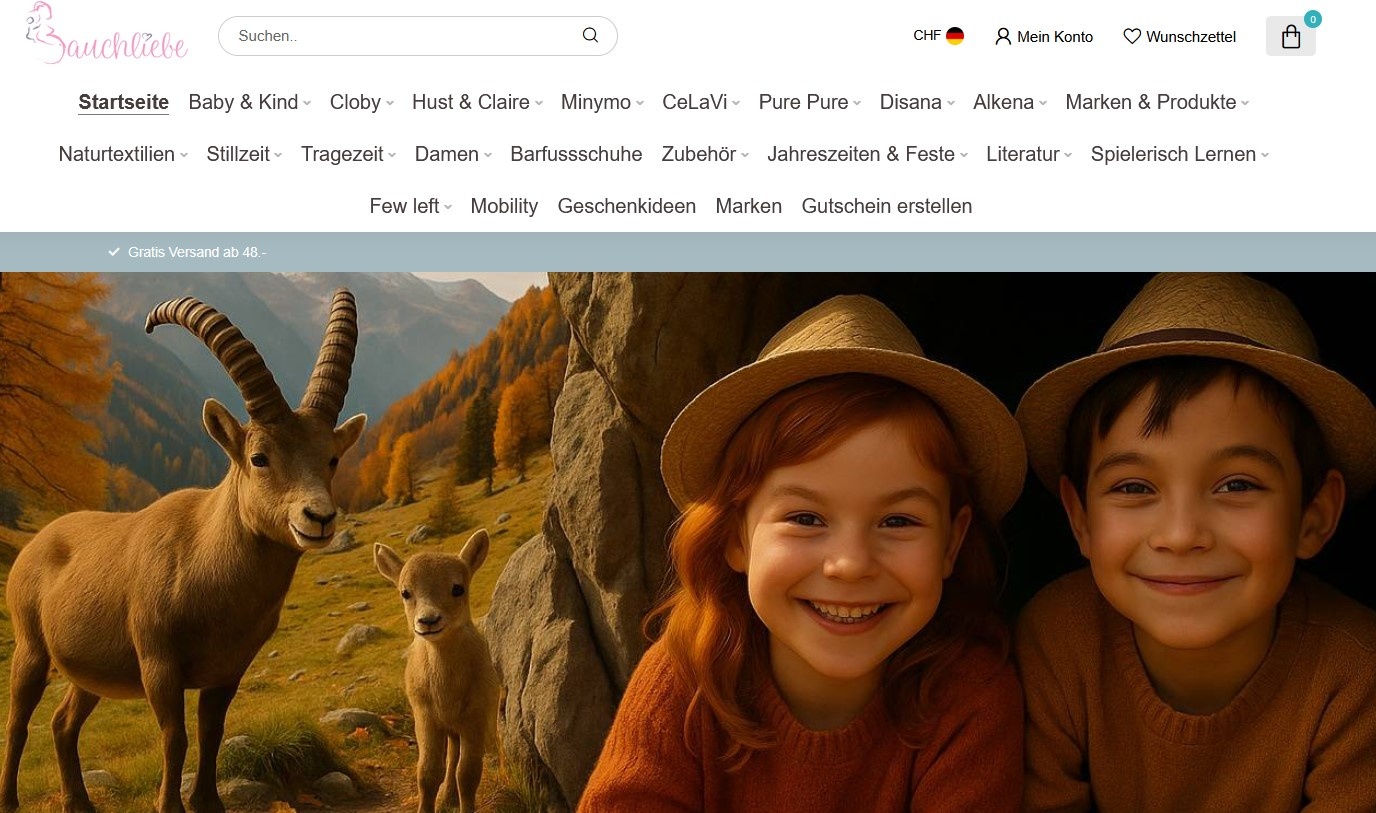
Task: Go to Startseite
Action: [123, 102]
